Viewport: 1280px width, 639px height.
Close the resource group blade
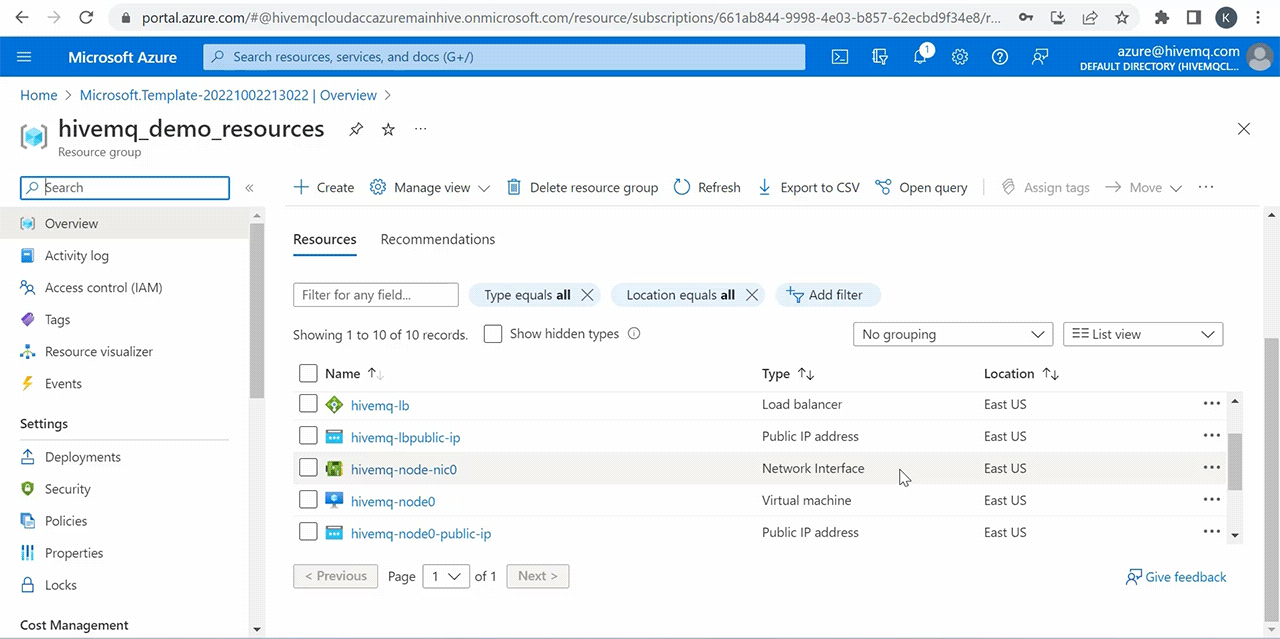click(x=1244, y=129)
